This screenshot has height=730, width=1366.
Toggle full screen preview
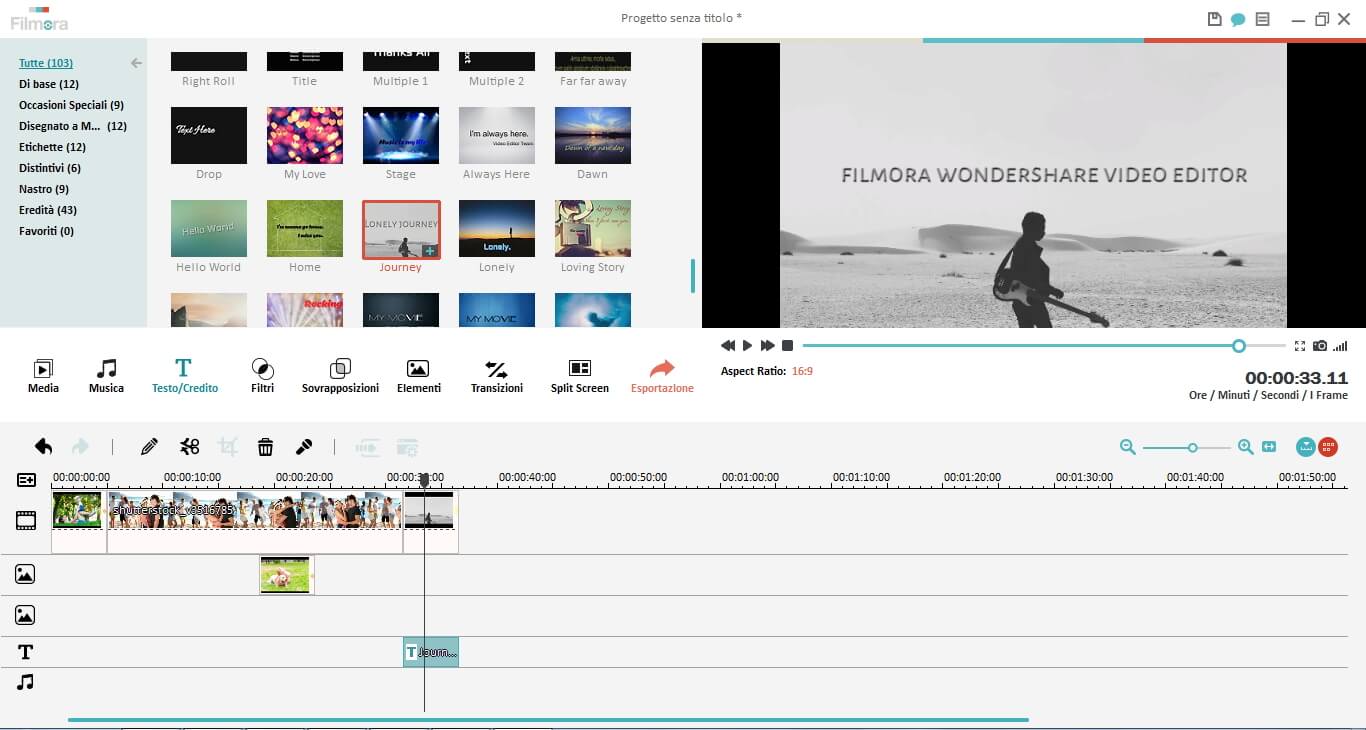[1300, 345]
